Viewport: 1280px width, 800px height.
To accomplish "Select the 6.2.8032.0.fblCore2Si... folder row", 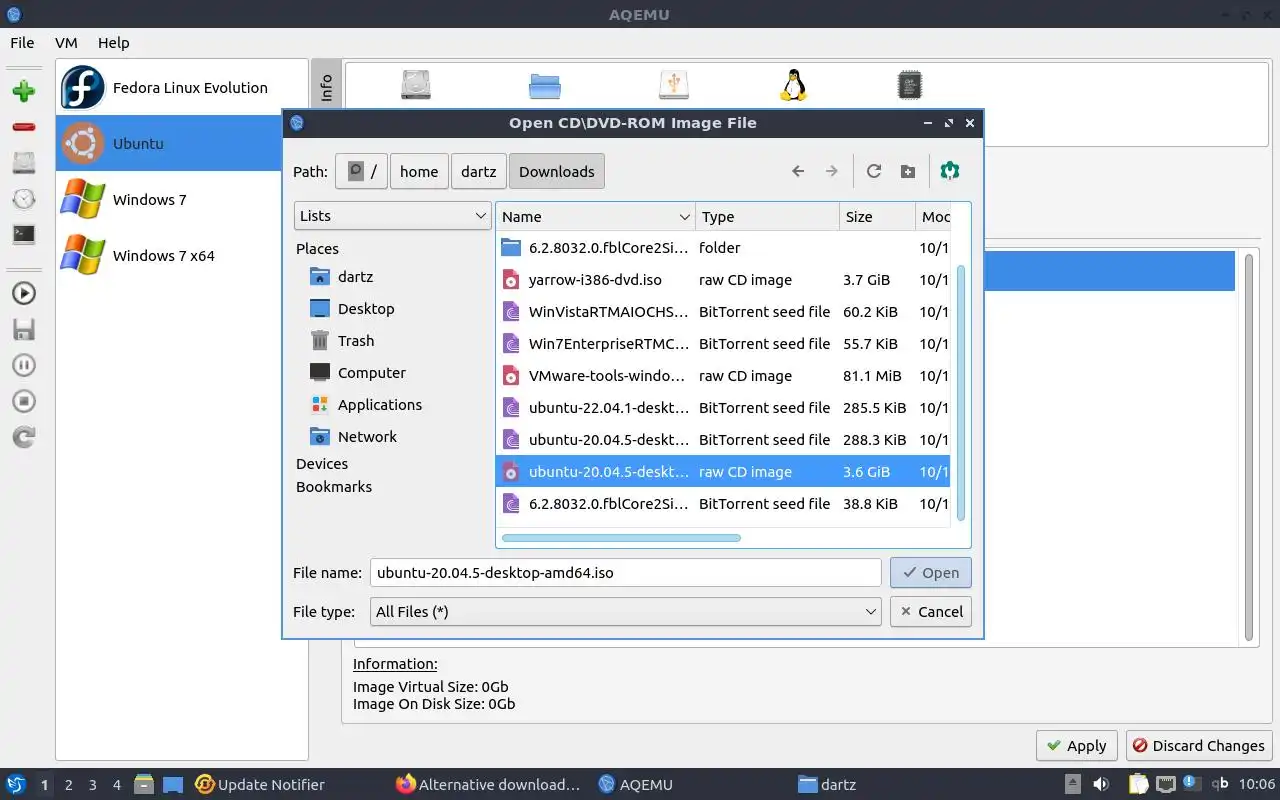I will (723, 248).
